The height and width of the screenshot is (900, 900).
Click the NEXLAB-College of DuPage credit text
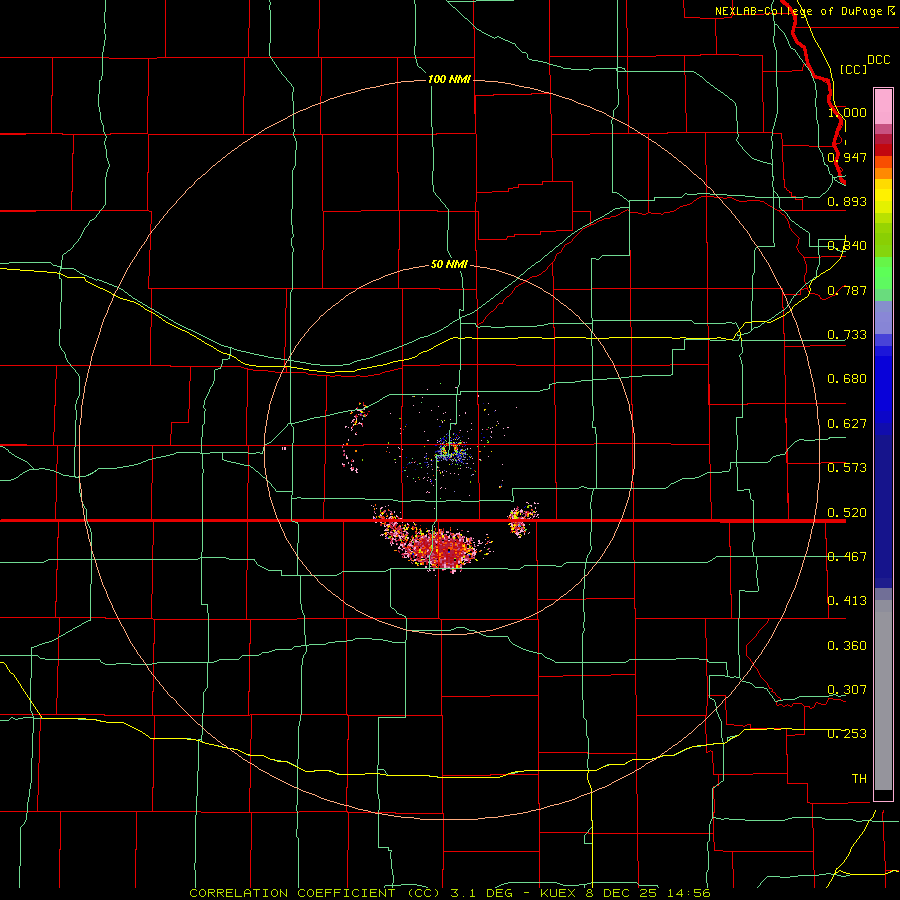point(805,11)
